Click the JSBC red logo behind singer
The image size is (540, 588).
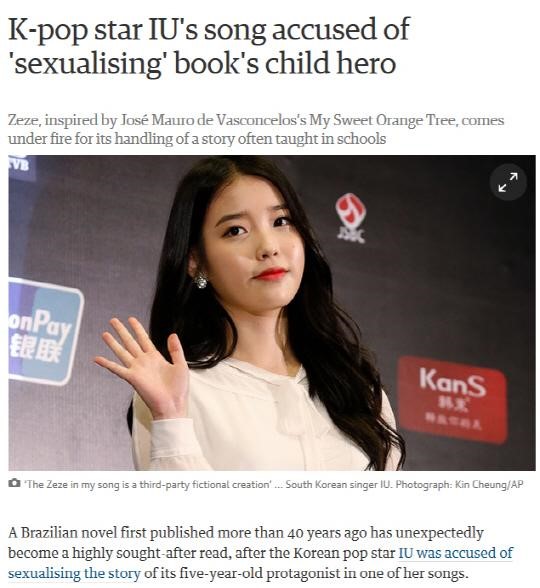(350, 218)
